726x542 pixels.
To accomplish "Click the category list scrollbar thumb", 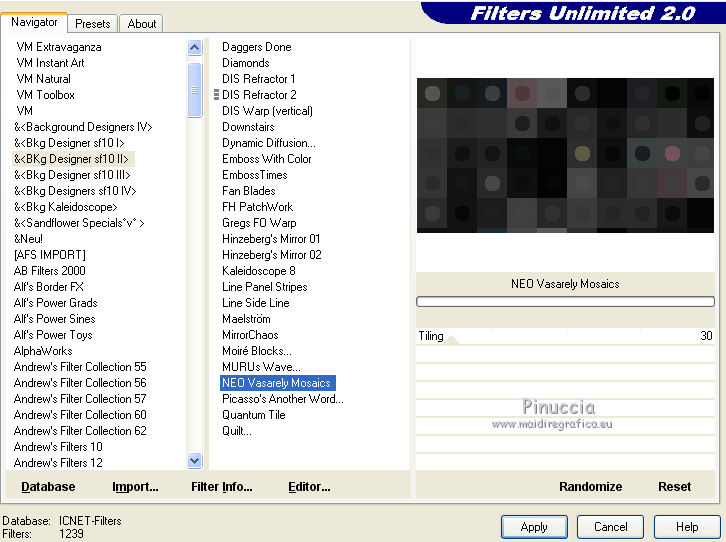I will [x=195, y=90].
